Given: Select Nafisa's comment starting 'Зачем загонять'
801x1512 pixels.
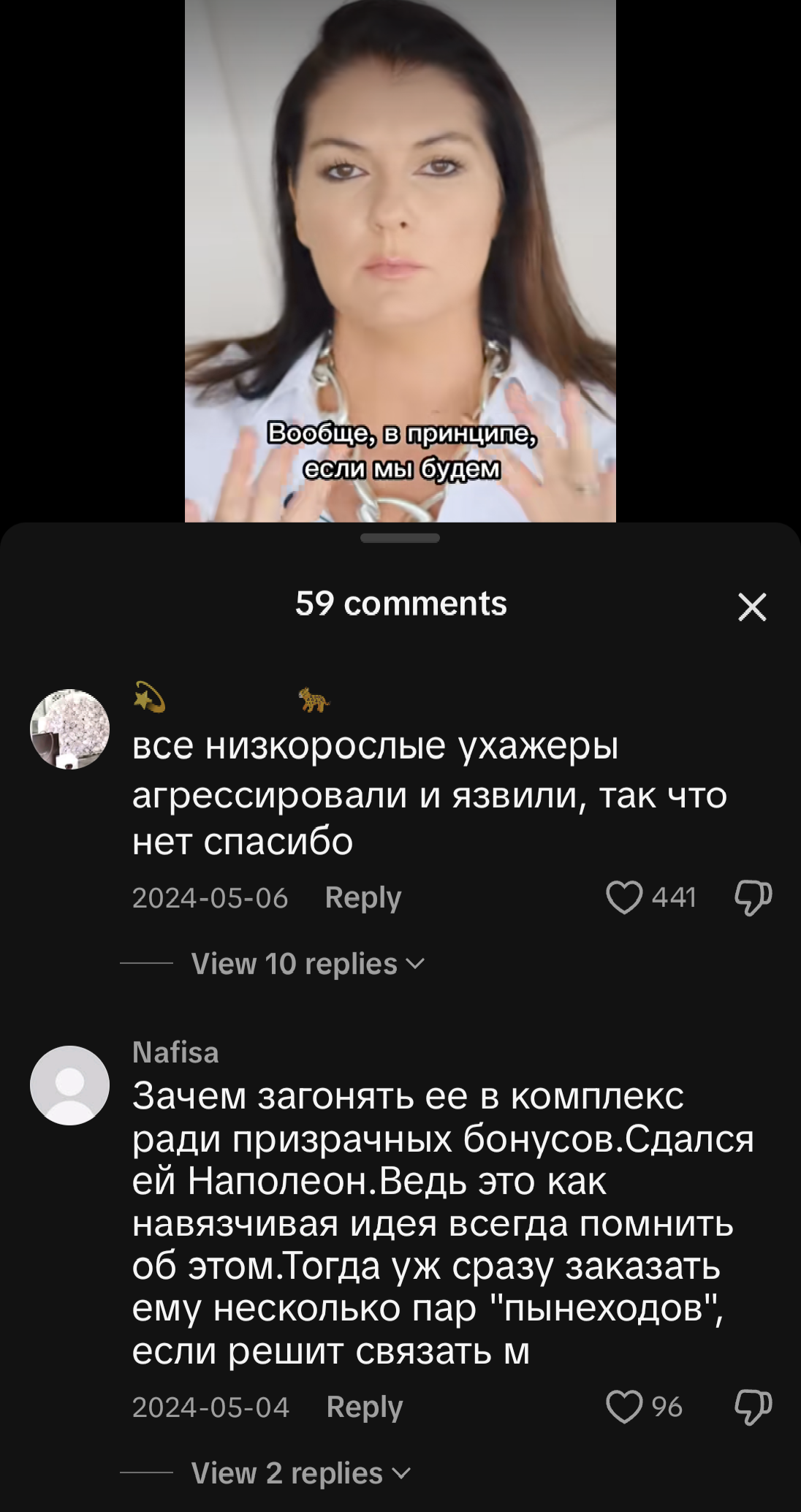Looking at the screenshot, I should click(443, 1223).
